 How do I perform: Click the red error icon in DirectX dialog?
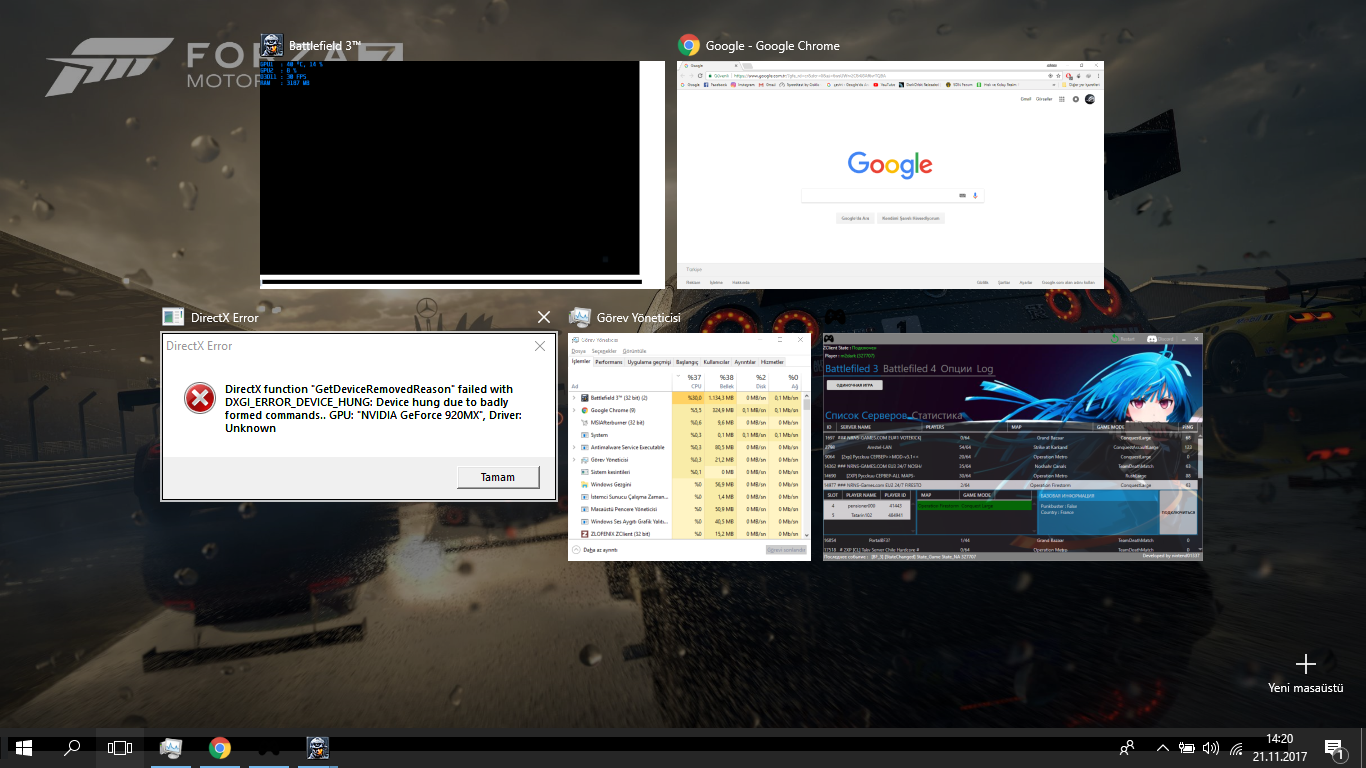200,398
